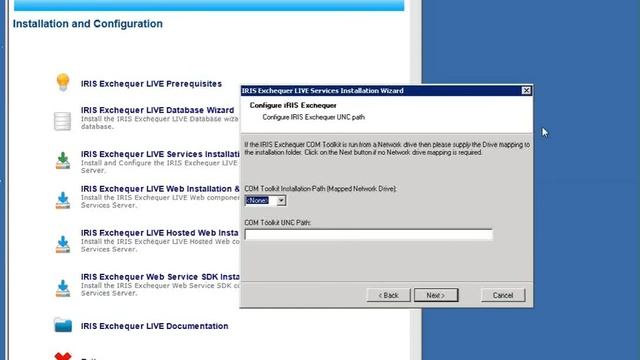Image resolution: width=640 pixels, height=360 pixels.
Task: Click the download icon for Web Service SDK
Action: [63, 288]
